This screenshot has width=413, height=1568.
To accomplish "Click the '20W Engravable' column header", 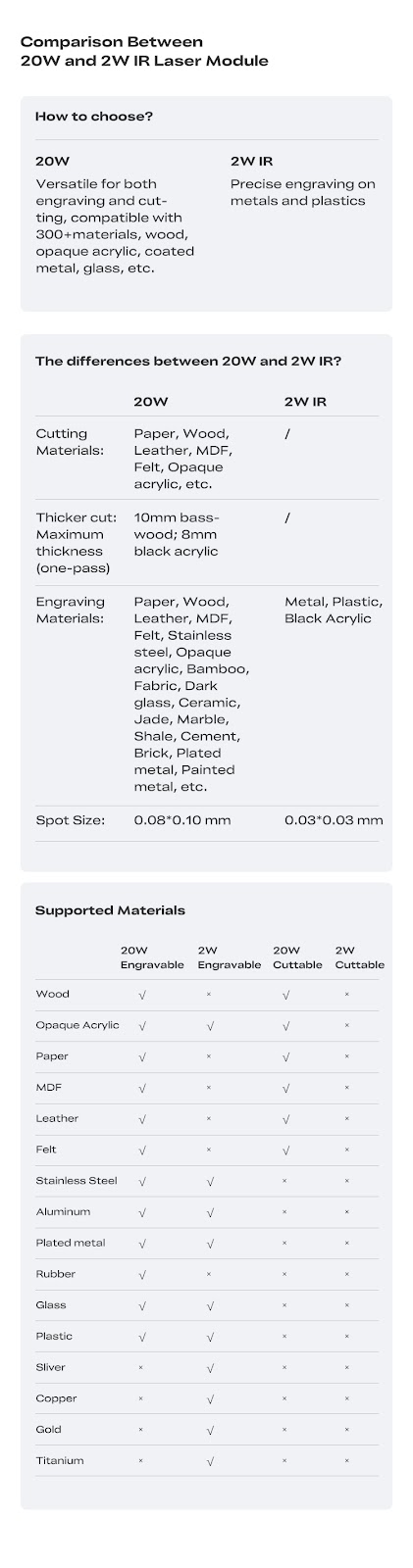I will 152,957.
